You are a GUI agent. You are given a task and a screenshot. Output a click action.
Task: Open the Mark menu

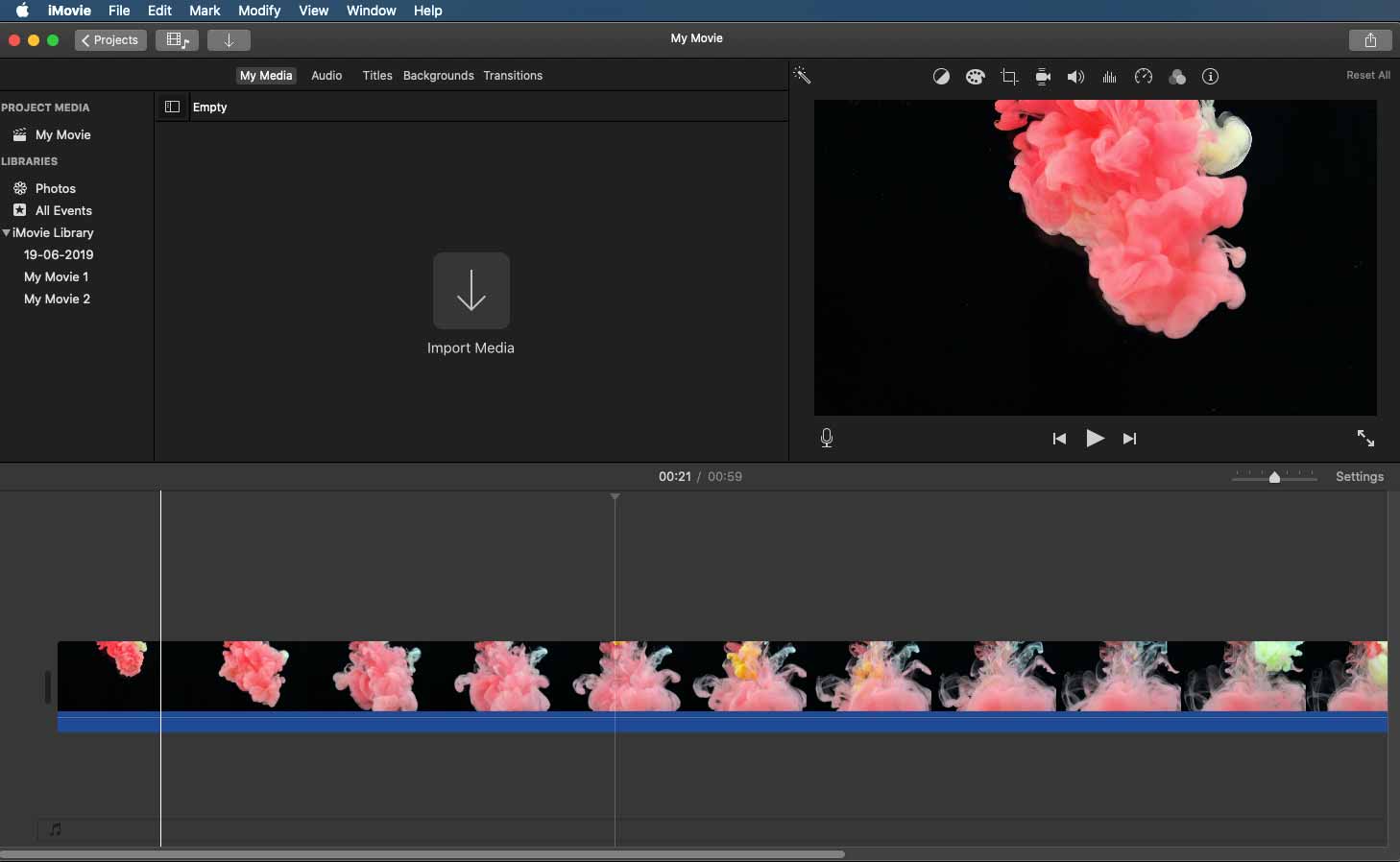pyautogui.click(x=205, y=11)
